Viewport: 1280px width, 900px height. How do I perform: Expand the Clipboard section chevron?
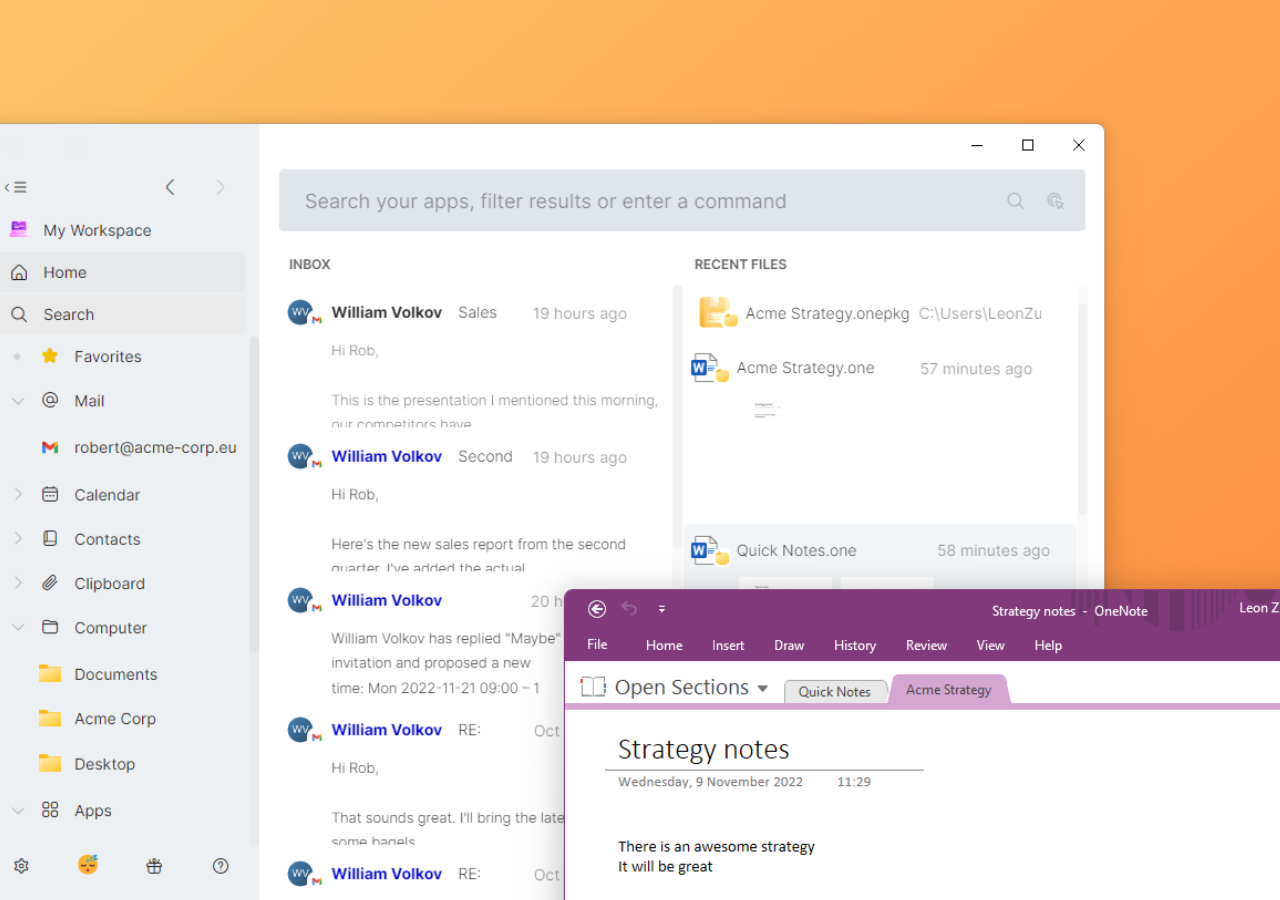[18, 583]
